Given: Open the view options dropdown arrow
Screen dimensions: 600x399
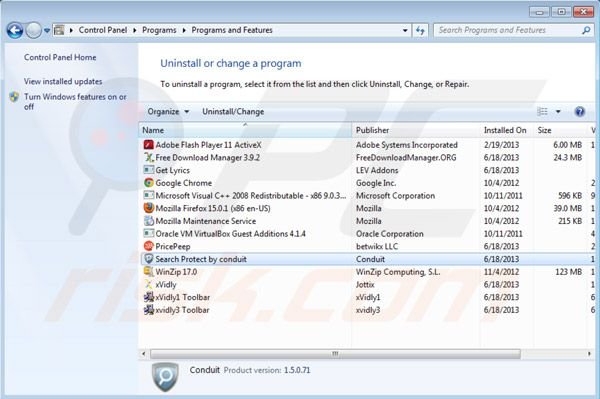Looking at the screenshot, I should coord(558,112).
